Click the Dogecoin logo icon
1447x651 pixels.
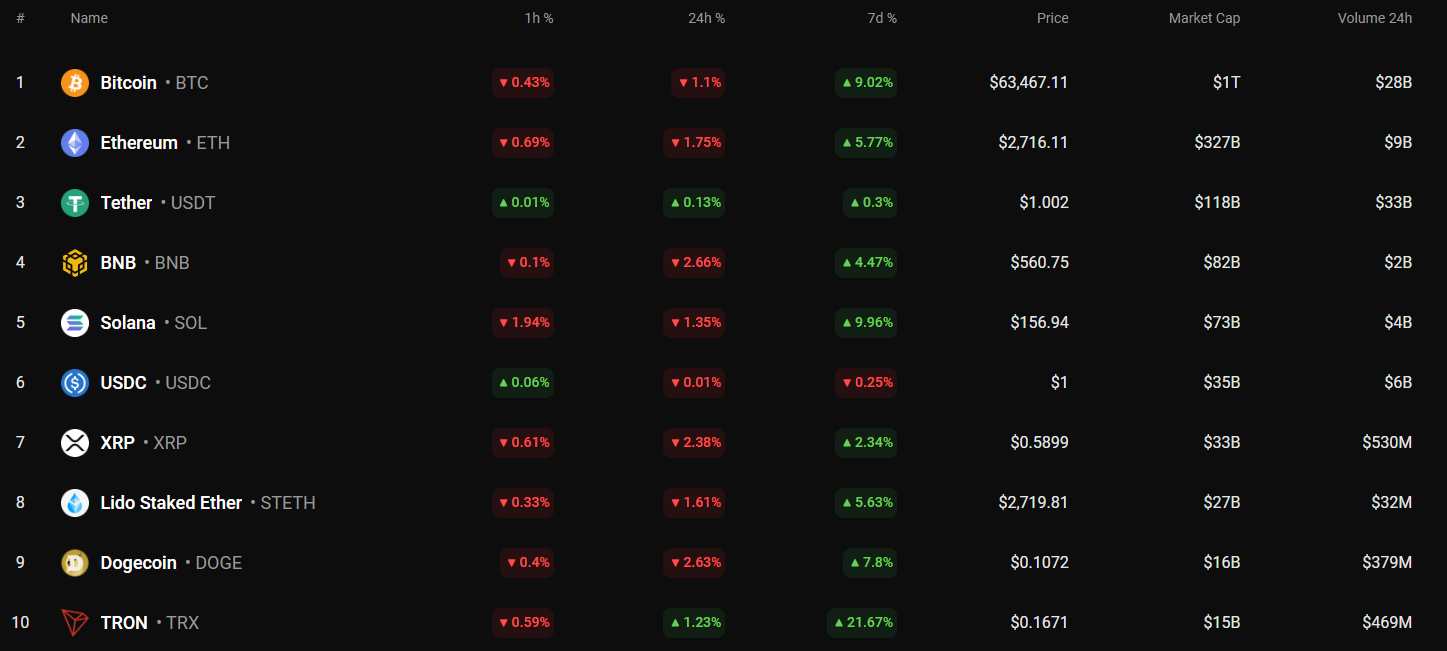point(75,563)
